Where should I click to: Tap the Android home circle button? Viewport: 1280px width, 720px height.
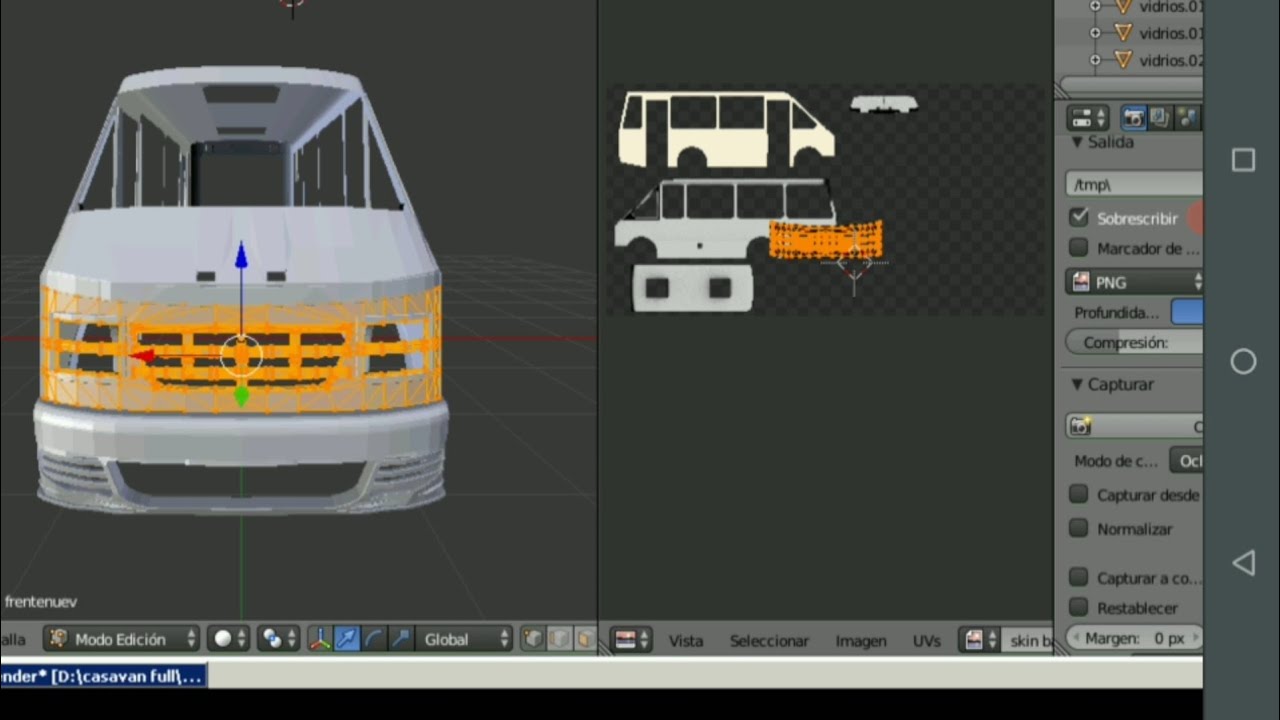1243,361
